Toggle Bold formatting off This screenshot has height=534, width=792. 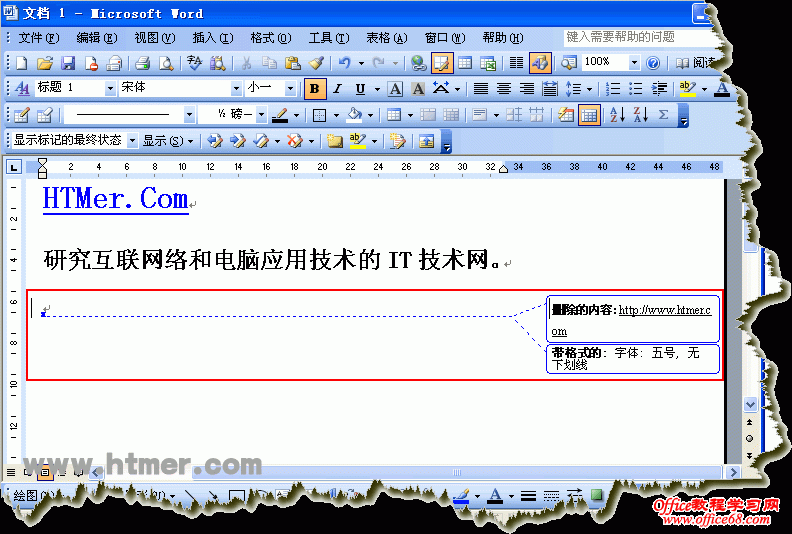(315, 89)
